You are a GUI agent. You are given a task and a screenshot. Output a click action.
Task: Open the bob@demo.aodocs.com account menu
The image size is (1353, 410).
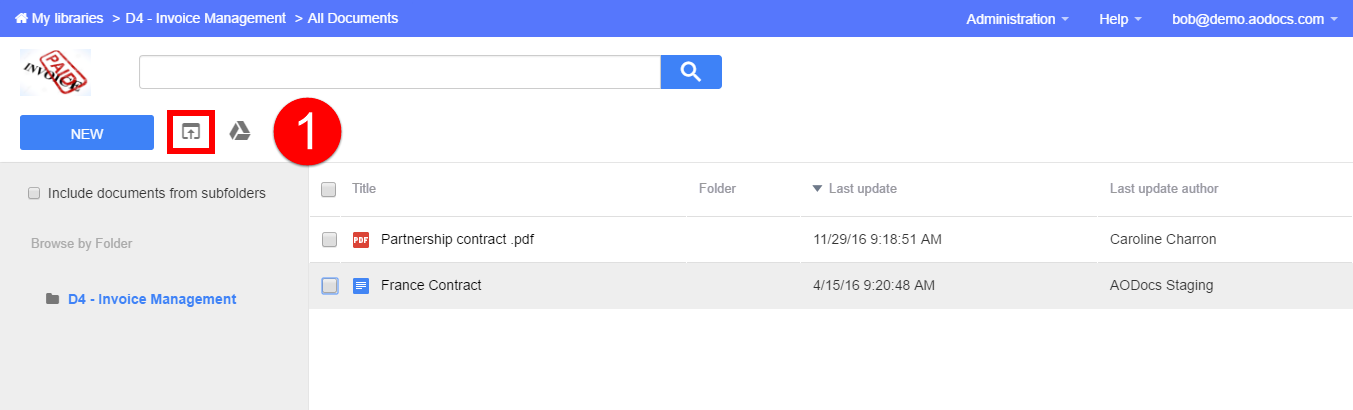1255,19
